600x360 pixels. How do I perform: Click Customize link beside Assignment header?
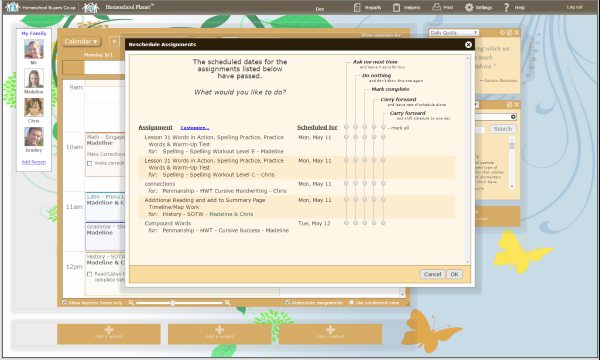coord(195,128)
